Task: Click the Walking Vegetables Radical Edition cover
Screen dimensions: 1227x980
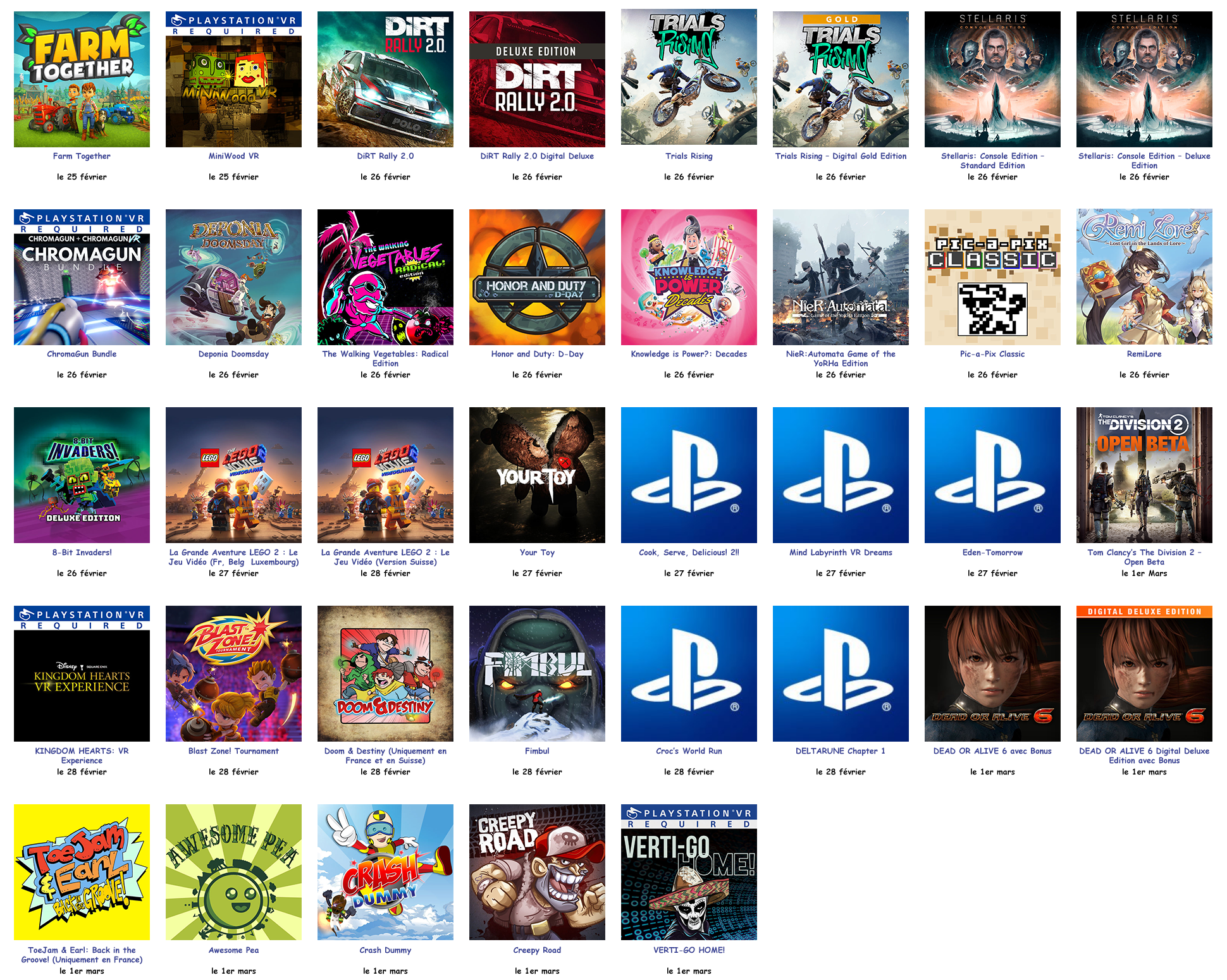Action: [x=385, y=277]
